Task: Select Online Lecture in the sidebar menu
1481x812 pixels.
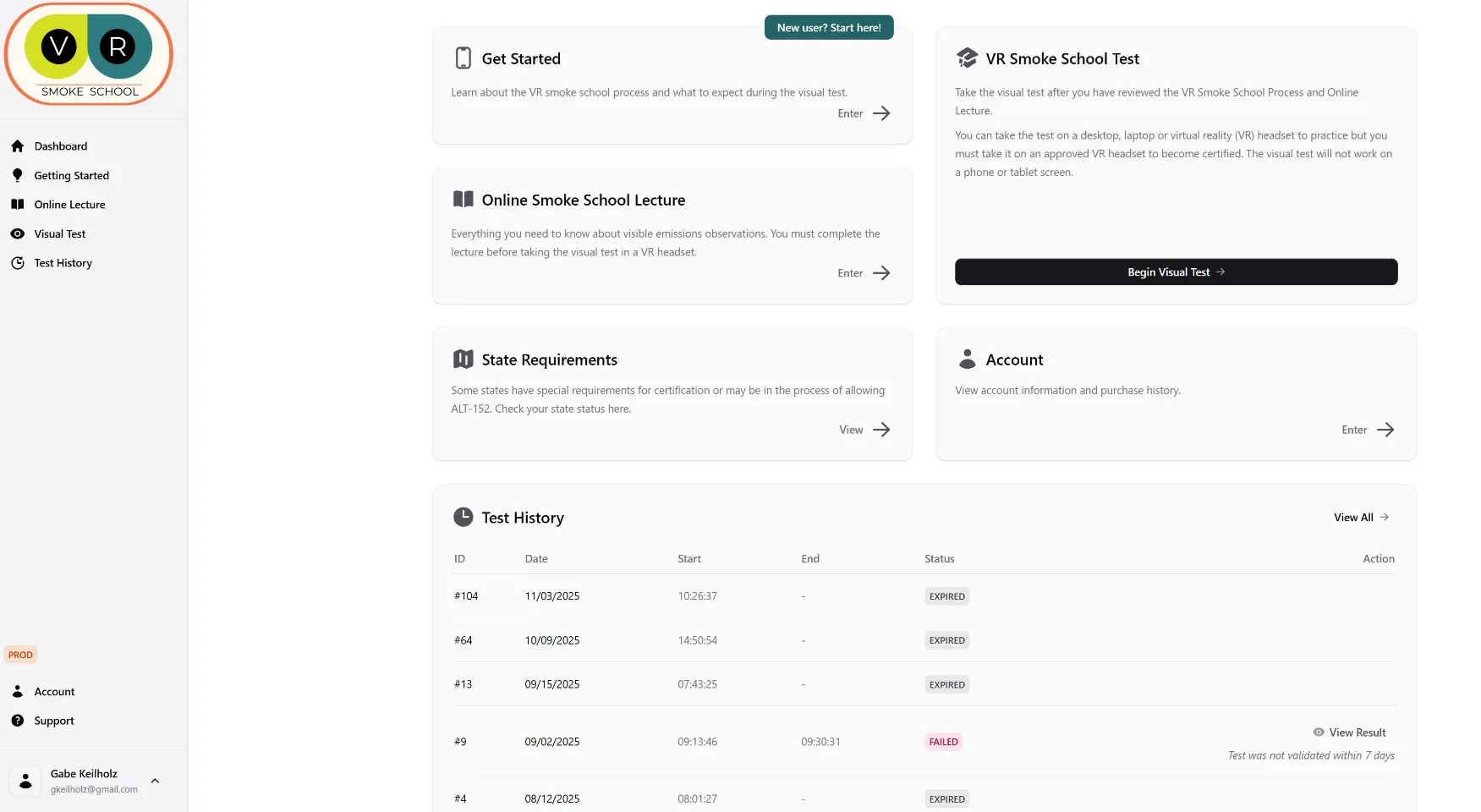Action: [69, 204]
